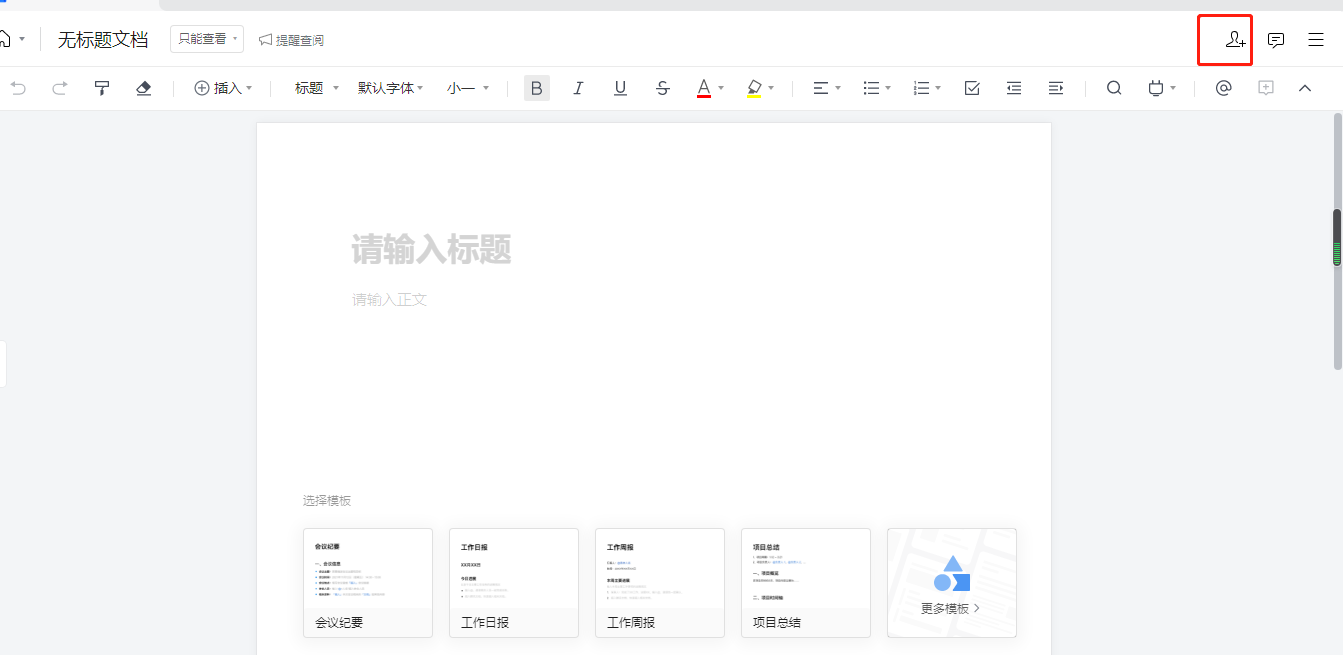Click the home icon at top left
The height and width of the screenshot is (655, 1343).
[x=4, y=39]
